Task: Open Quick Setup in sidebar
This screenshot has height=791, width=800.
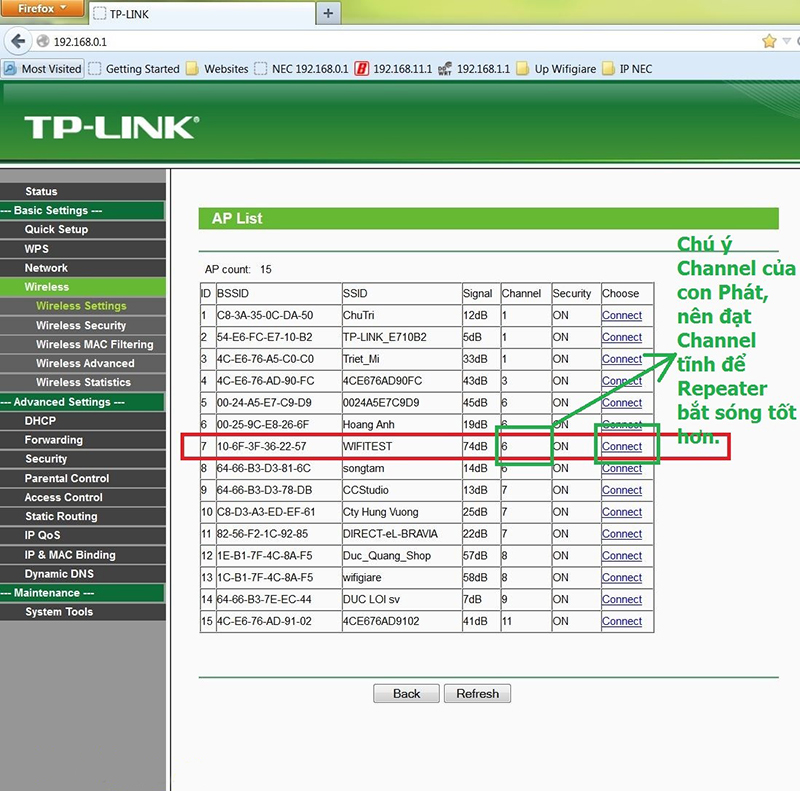Action: pos(83,230)
